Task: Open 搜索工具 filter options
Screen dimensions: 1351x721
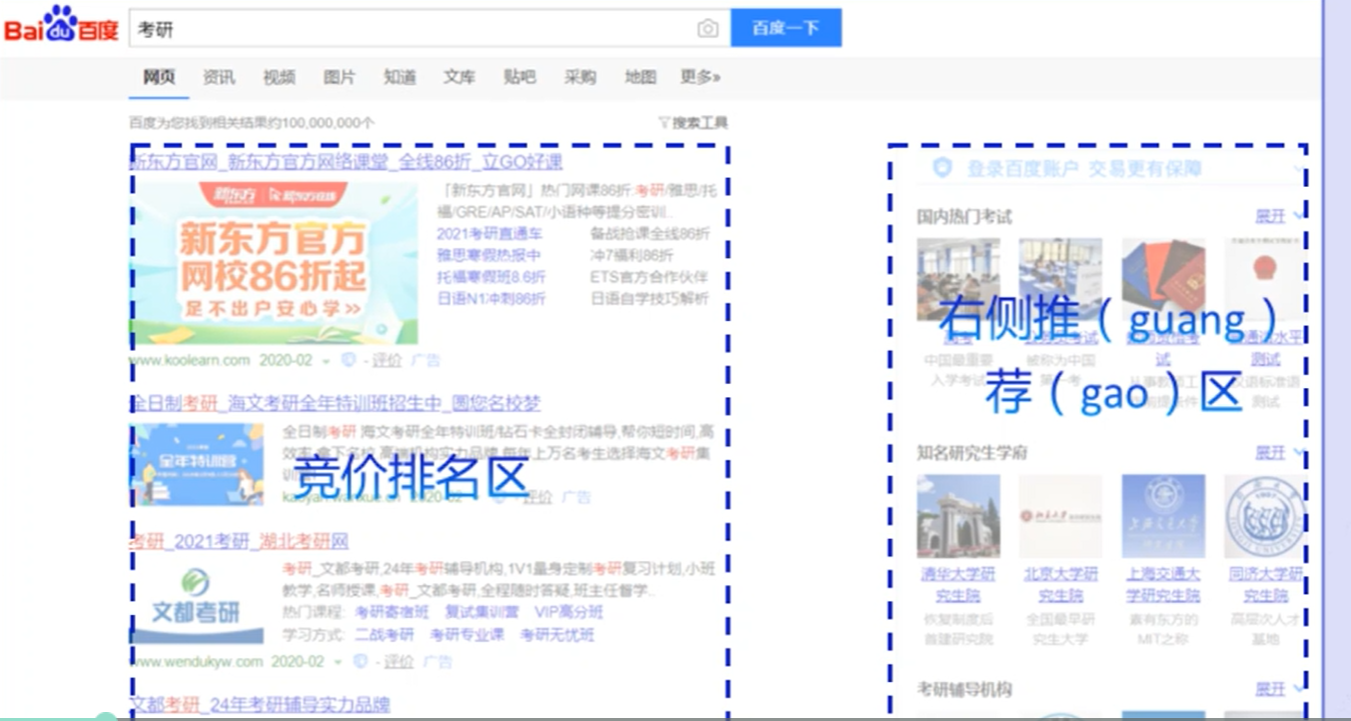Action: [x=693, y=123]
